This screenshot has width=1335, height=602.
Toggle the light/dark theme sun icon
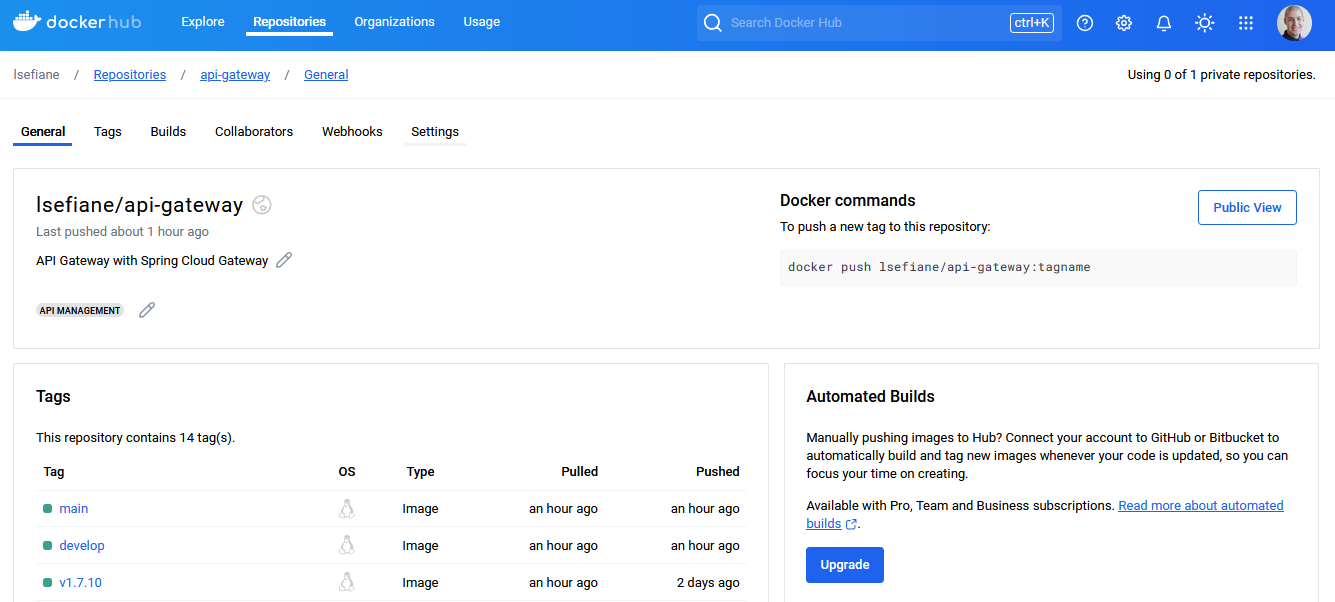pyautogui.click(x=1205, y=23)
